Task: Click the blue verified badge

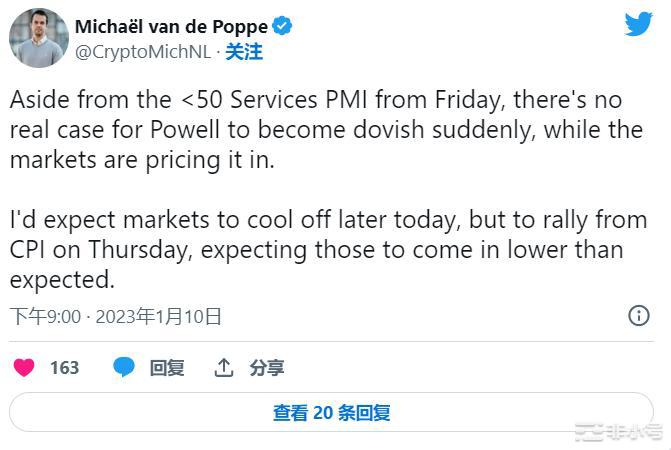Action: point(283,27)
